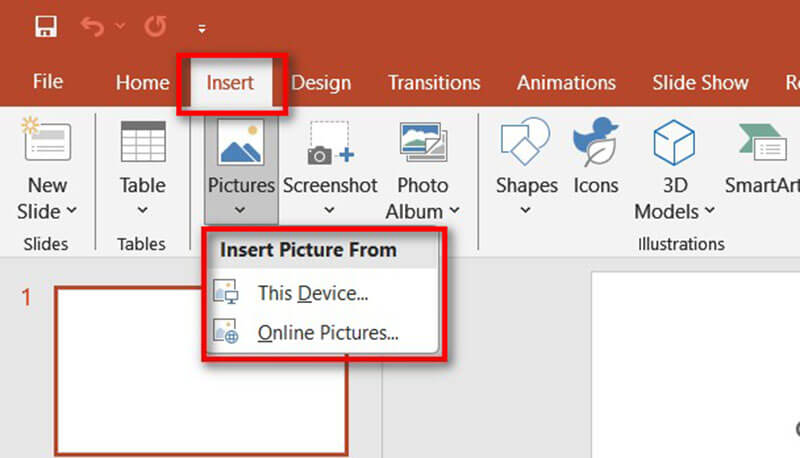Insert a New Slide icon
The height and width of the screenshot is (458, 800).
pos(46,143)
